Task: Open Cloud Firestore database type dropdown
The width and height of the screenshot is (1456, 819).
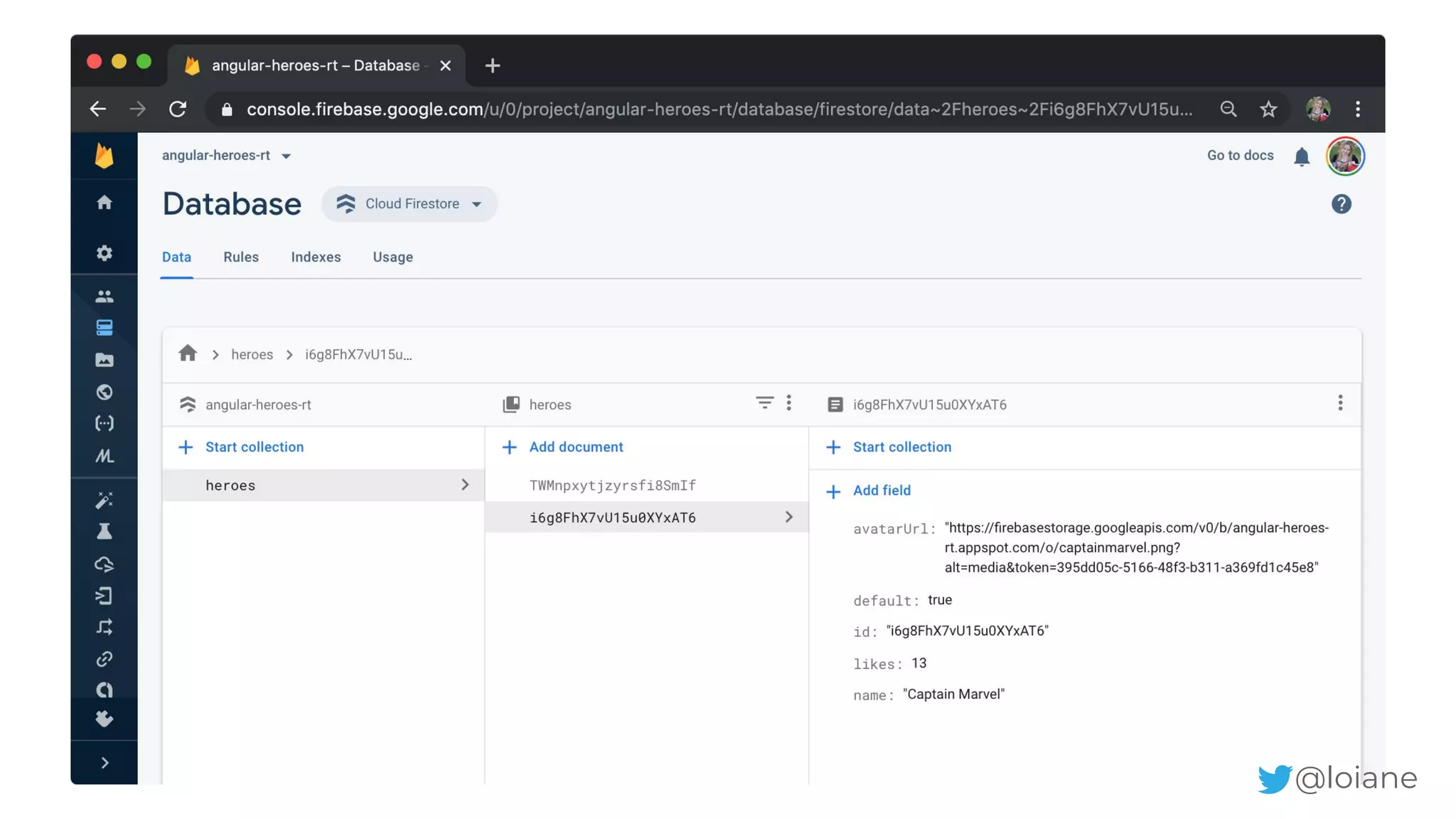Action: coord(409,204)
